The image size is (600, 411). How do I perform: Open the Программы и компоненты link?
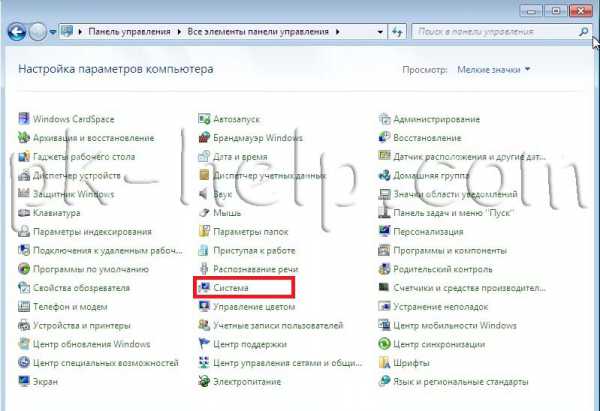pyautogui.click(x=450, y=251)
